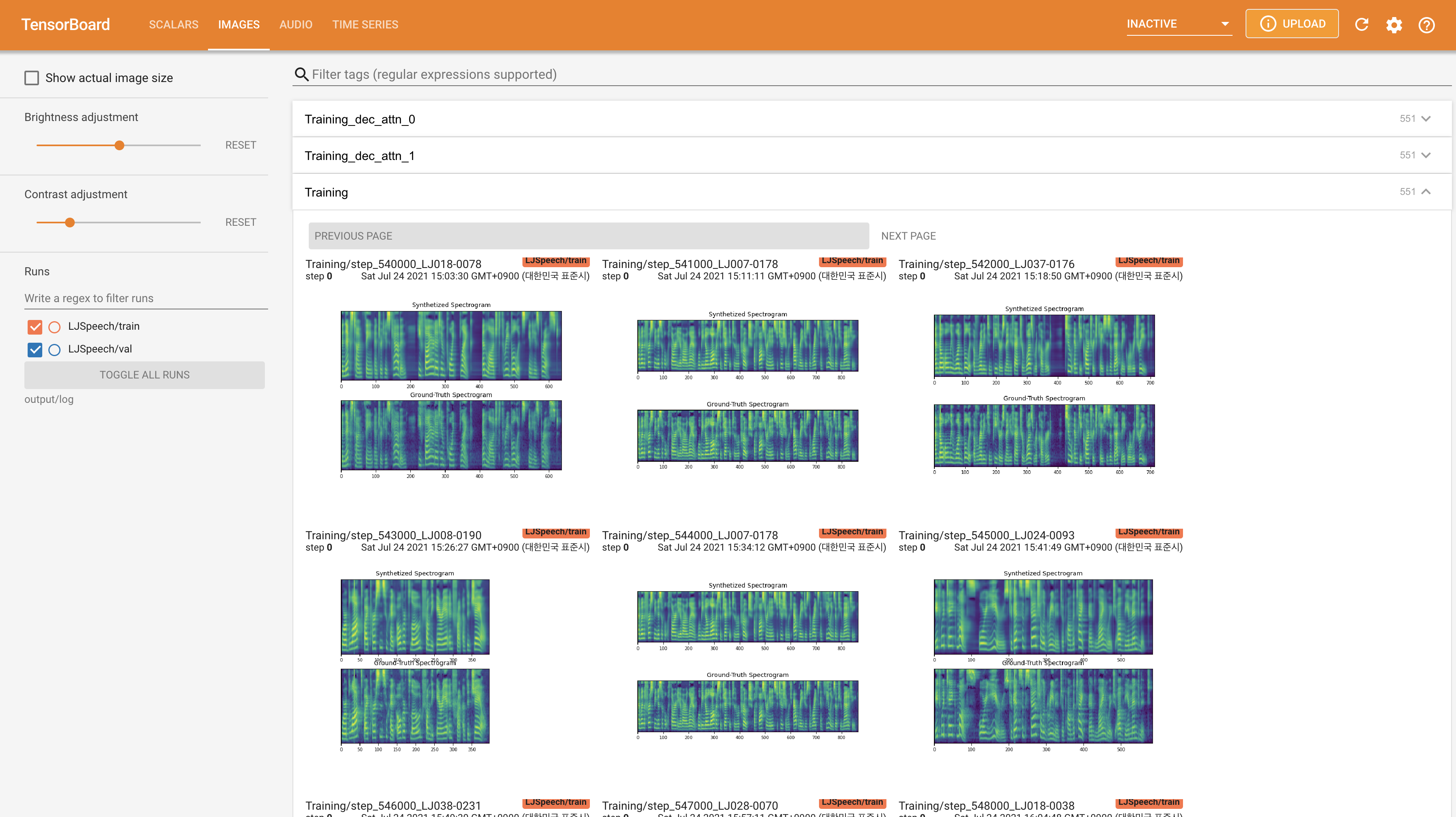
Task: Uncheck the LJSpeech/val run checkbox
Action: pos(35,350)
